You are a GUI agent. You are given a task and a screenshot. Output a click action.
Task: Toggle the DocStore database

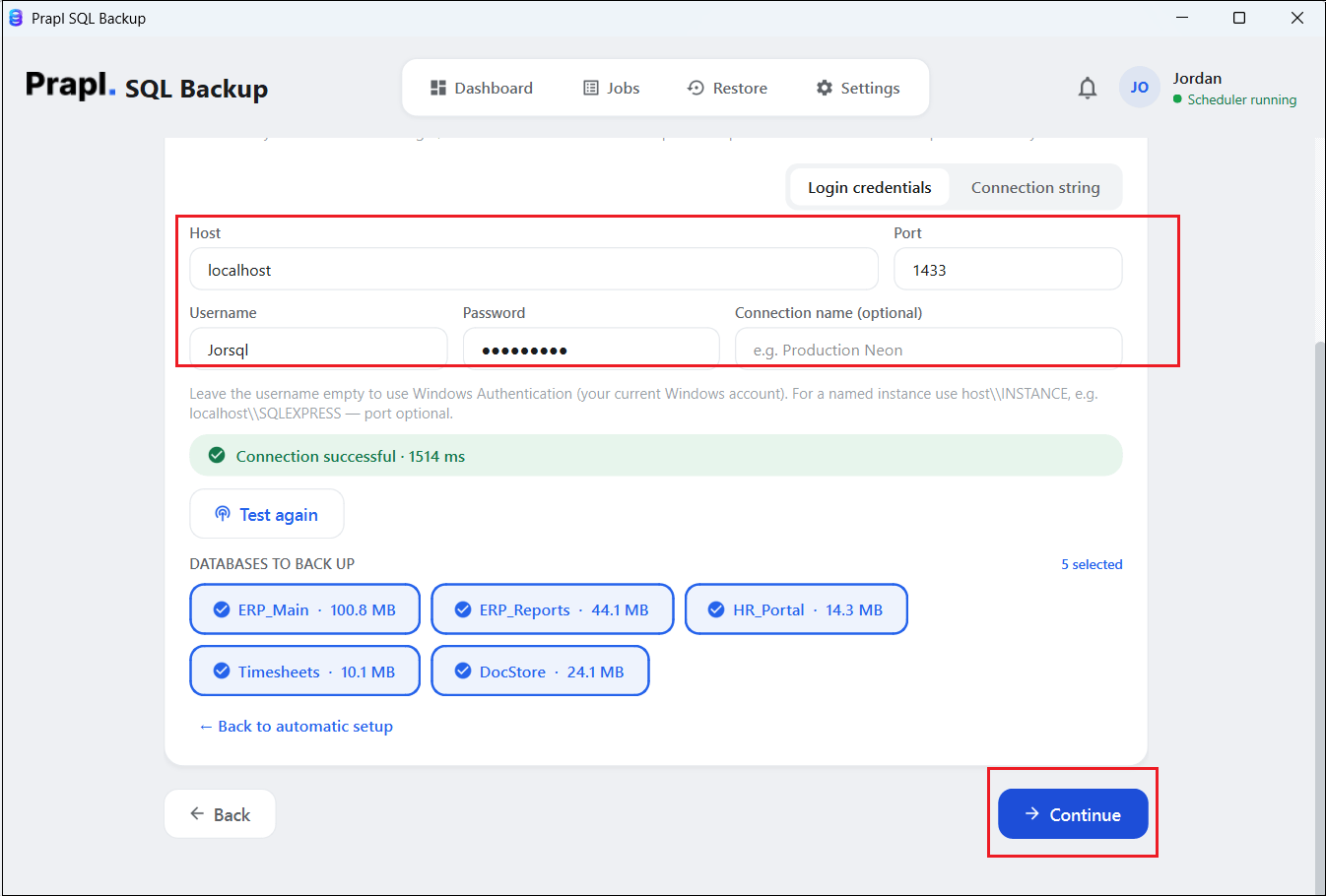pos(540,671)
